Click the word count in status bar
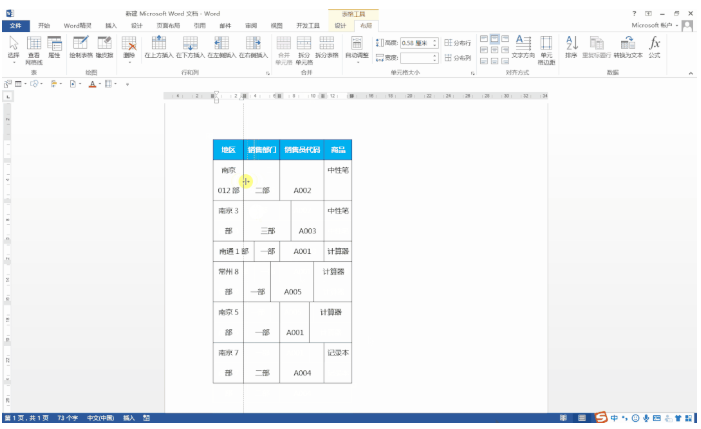 [x=68, y=418]
